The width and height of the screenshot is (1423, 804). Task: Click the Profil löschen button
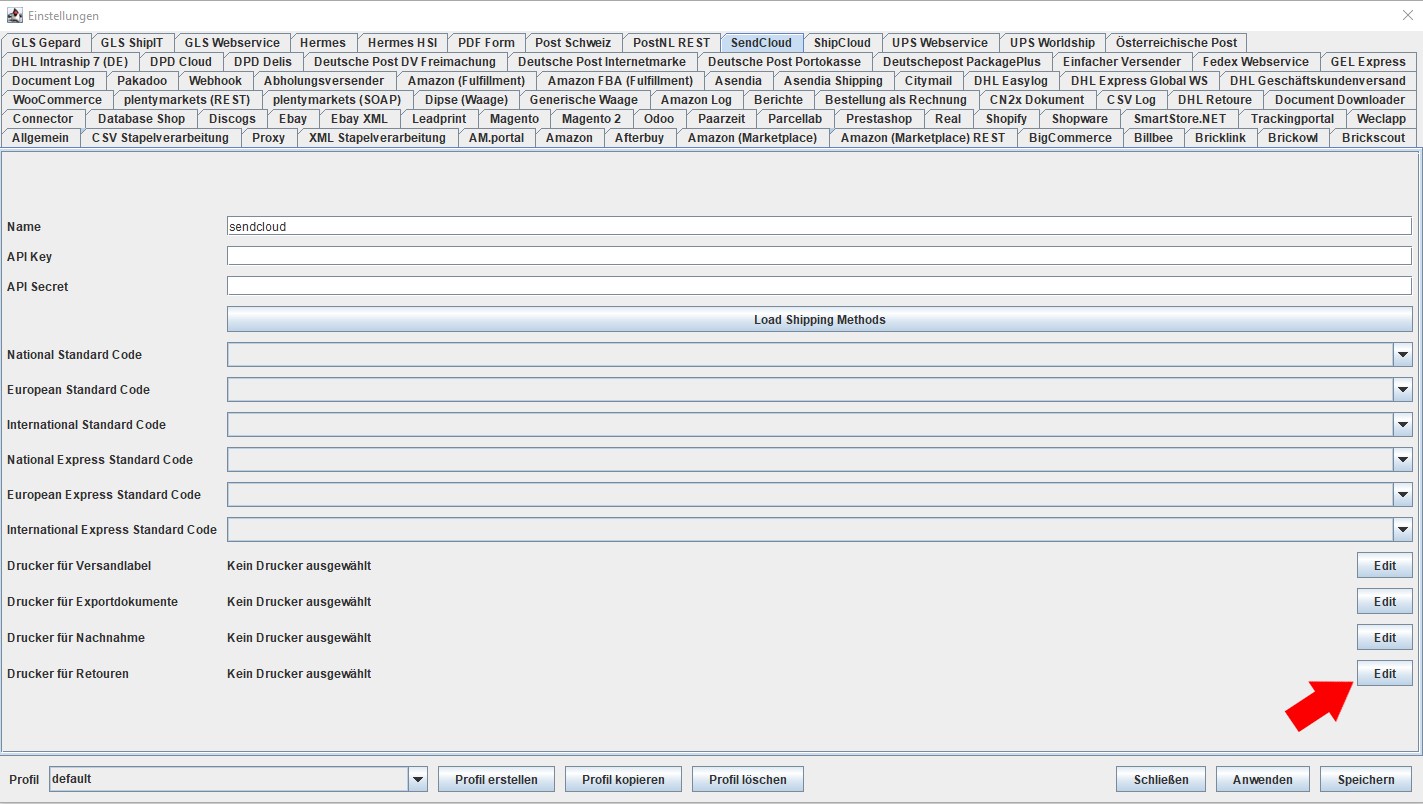tap(748, 779)
